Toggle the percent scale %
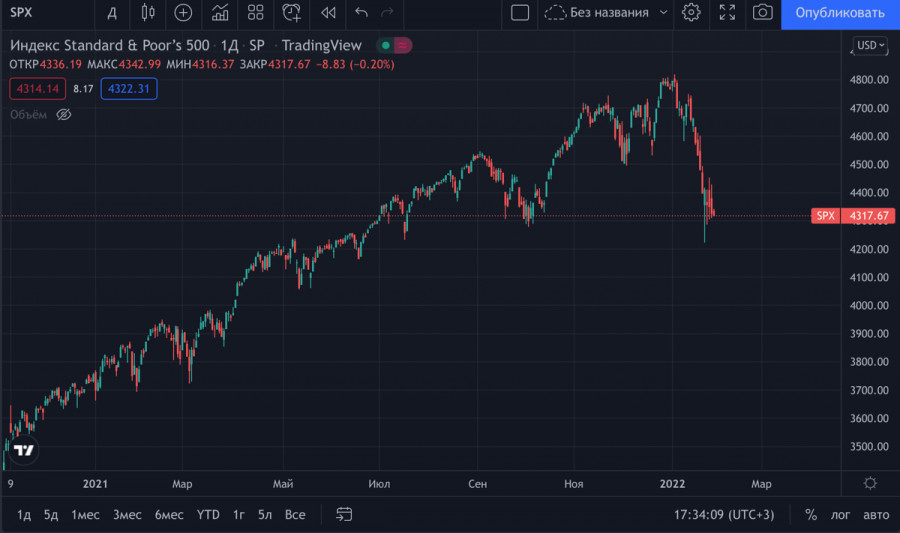The image size is (900, 533). (810, 515)
